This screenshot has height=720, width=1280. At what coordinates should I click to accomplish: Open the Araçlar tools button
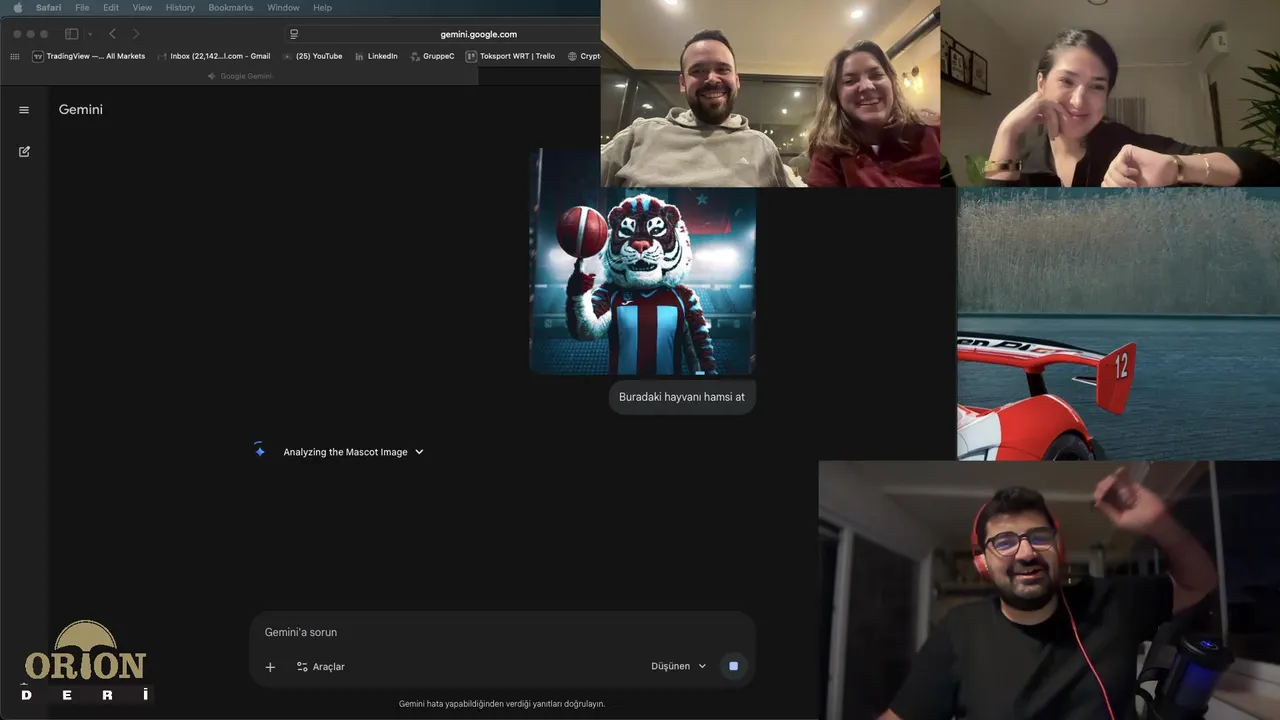click(x=320, y=667)
